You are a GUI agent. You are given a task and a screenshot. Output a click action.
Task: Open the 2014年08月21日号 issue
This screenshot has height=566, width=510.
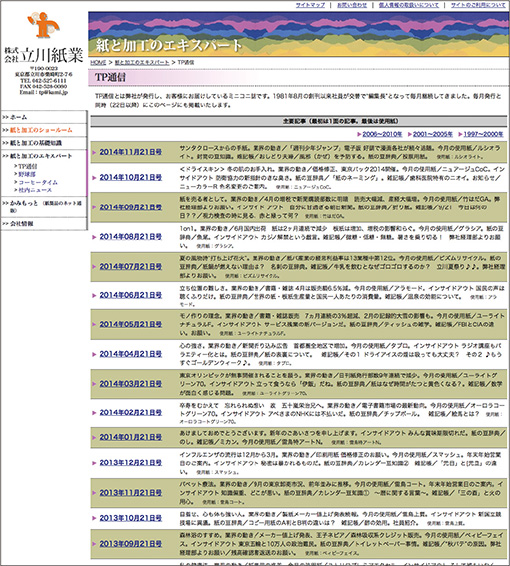click(131, 237)
